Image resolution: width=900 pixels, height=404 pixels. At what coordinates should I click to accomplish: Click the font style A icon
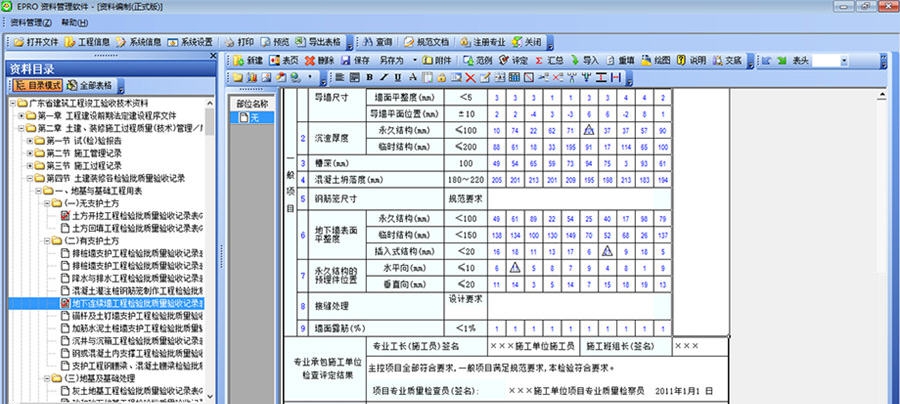point(413,77)
